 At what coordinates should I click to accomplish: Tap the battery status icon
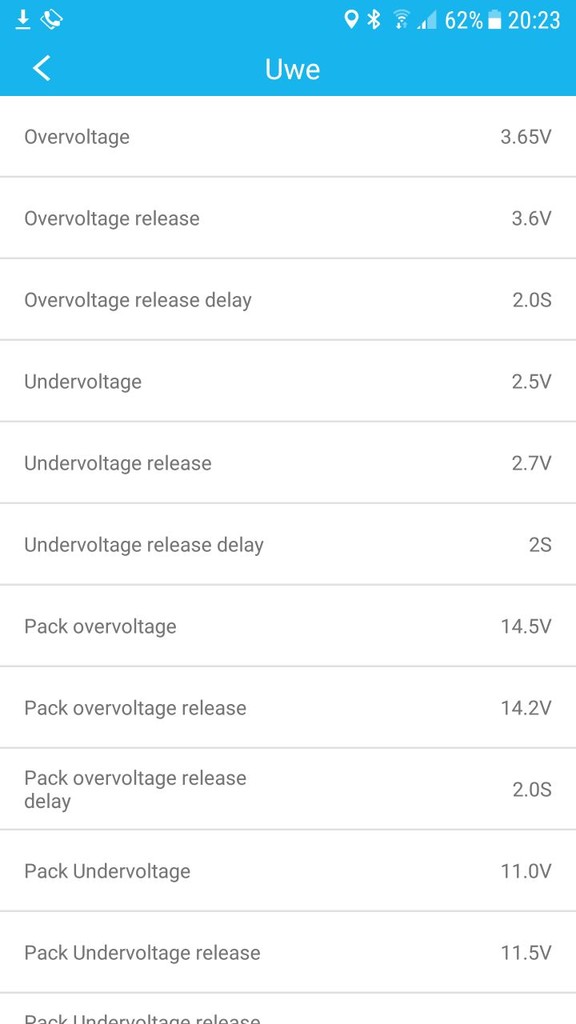[x=495, y=21]
